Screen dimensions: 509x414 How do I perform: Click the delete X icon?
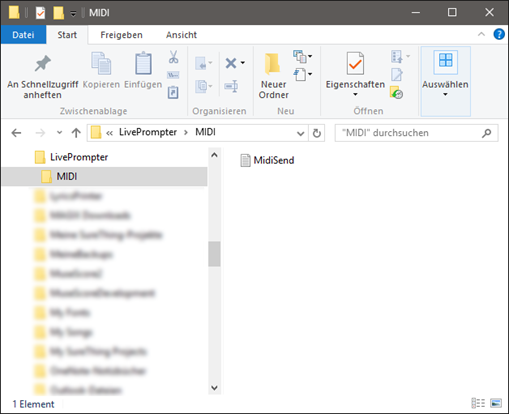coord(231,63)
